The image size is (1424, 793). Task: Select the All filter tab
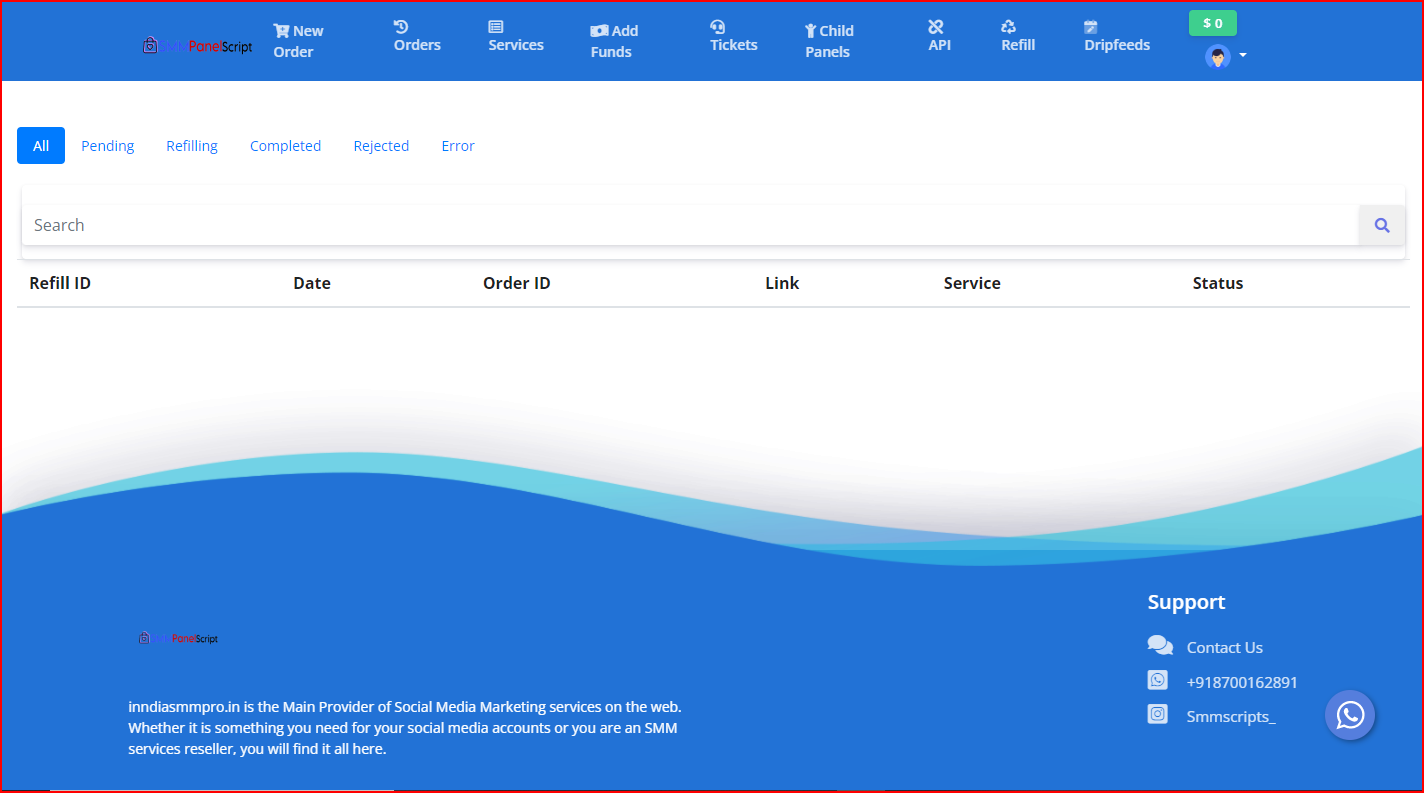[x=41, y=146]
